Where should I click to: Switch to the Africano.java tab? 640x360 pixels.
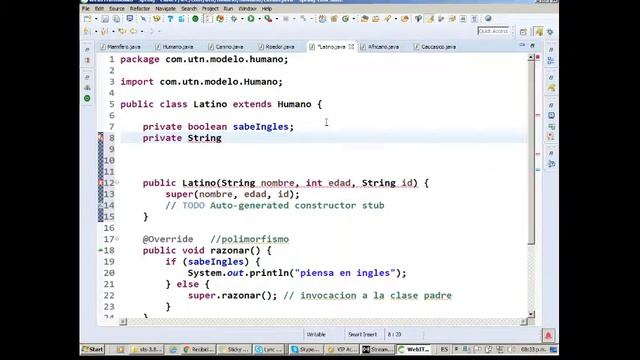tap(380, 47)
